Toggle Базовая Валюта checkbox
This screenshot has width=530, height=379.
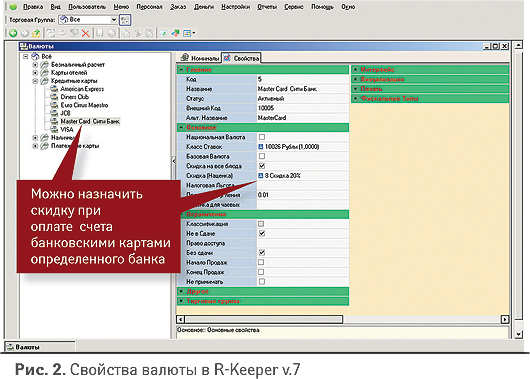click(262, 156)
